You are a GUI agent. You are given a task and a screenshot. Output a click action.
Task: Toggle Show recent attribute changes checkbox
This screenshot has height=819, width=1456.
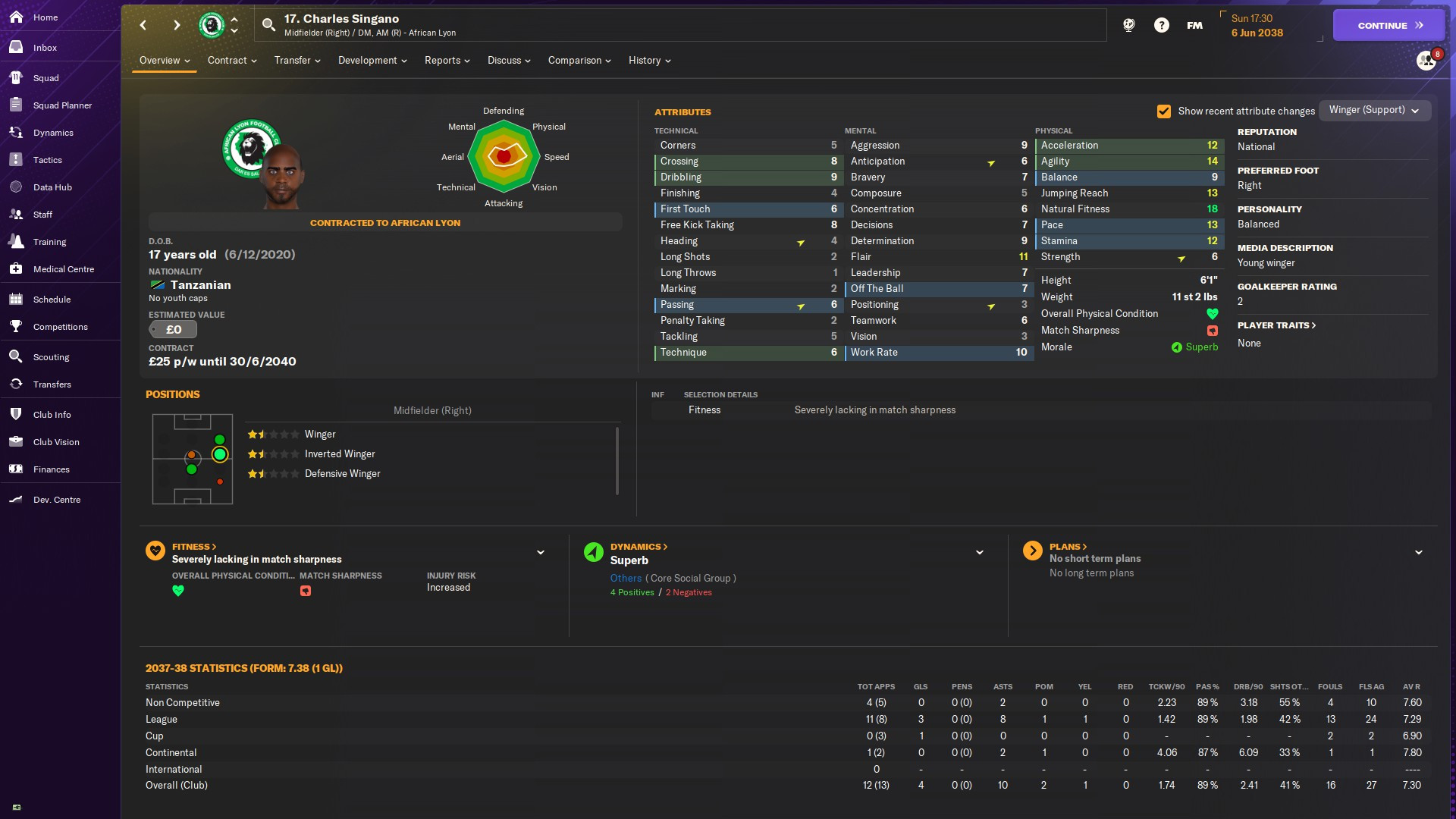1163,111
